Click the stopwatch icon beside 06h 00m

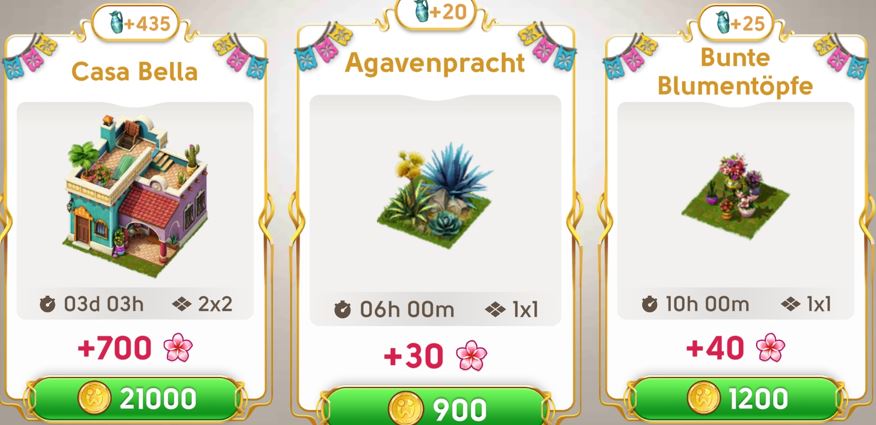click(342, 309)
